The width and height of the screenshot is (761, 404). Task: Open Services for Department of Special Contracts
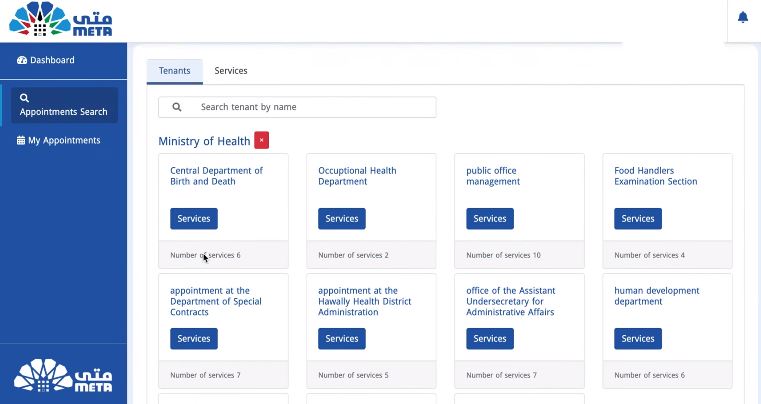coord(194,338)
